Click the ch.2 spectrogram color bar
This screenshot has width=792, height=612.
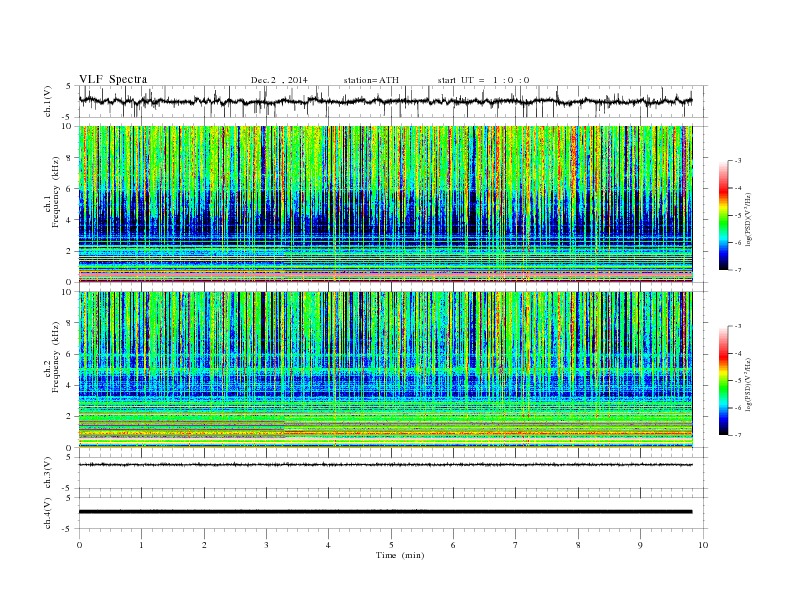point(724,381)
